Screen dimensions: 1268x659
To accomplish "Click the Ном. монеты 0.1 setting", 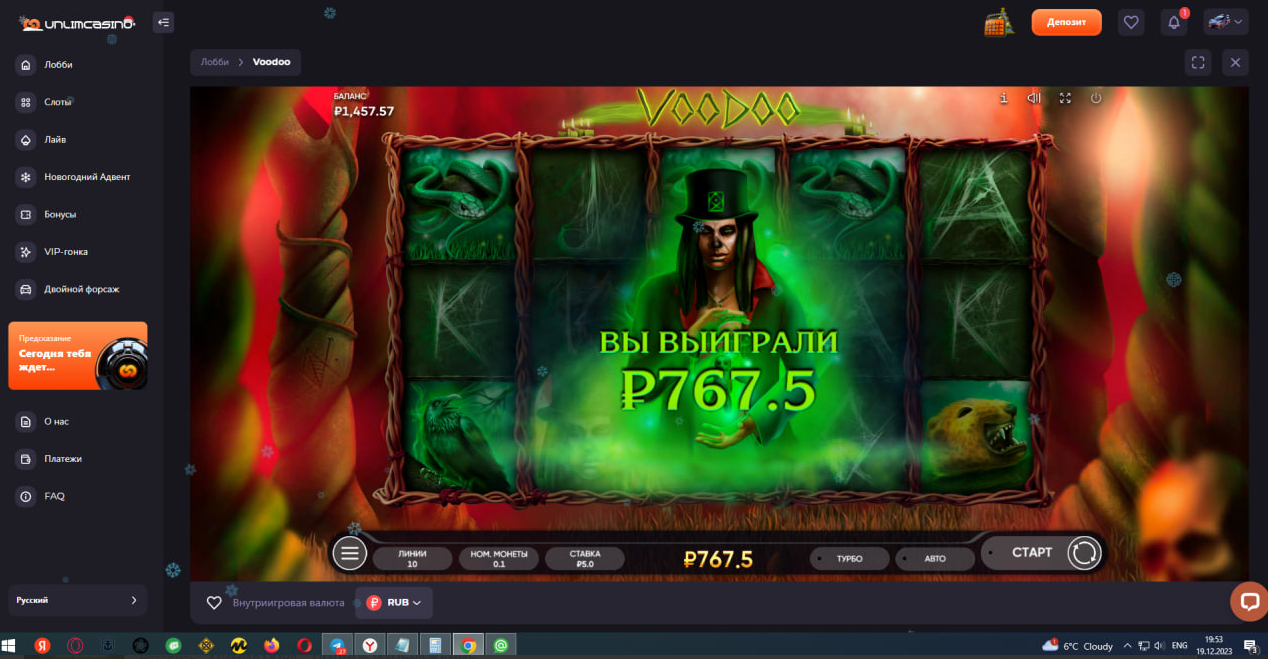I will [499, 558].
